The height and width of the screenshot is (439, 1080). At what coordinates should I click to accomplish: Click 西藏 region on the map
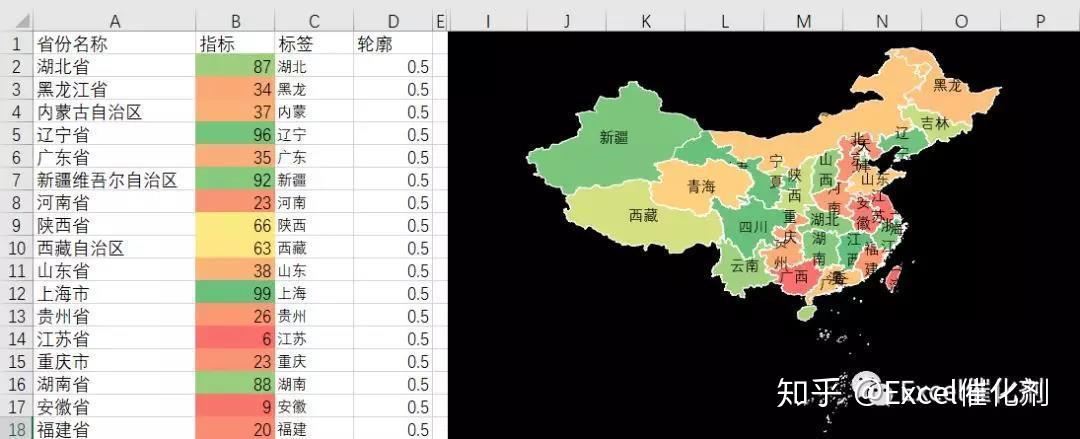point(643,216)
